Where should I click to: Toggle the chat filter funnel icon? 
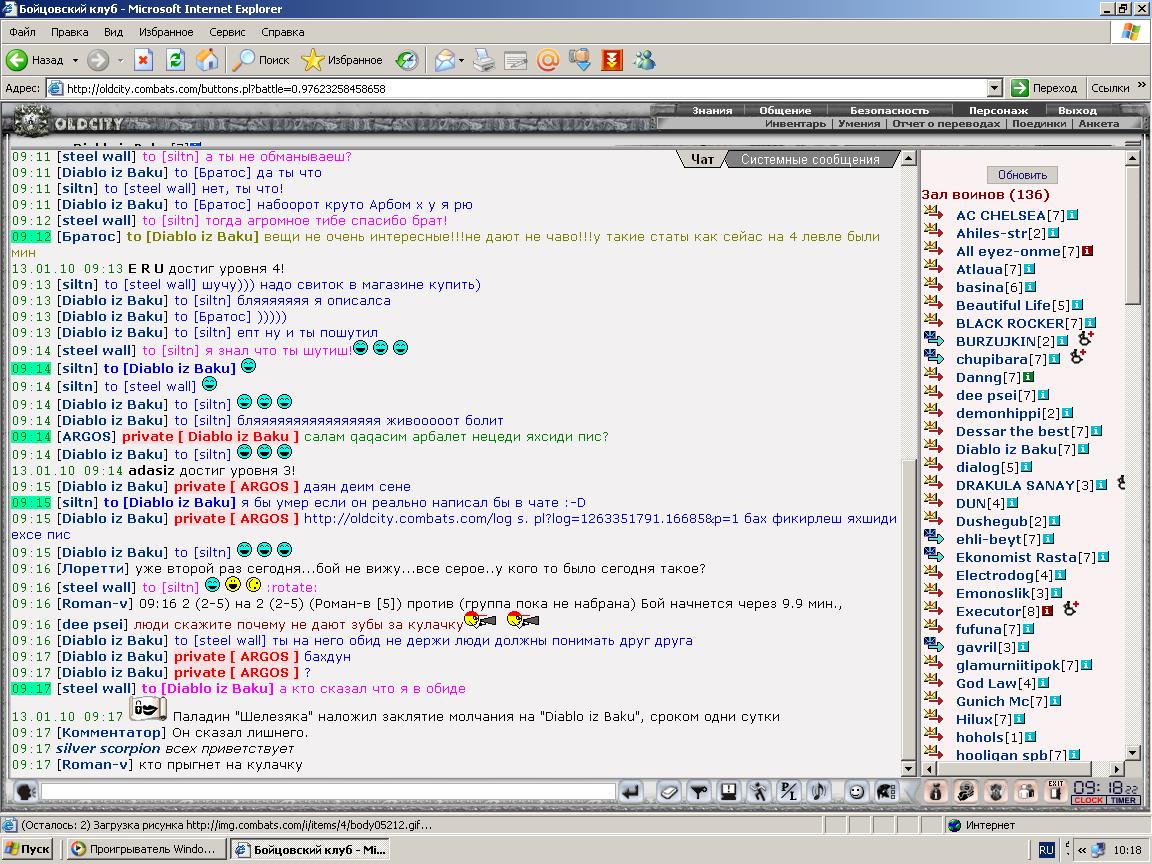(698, 791)
